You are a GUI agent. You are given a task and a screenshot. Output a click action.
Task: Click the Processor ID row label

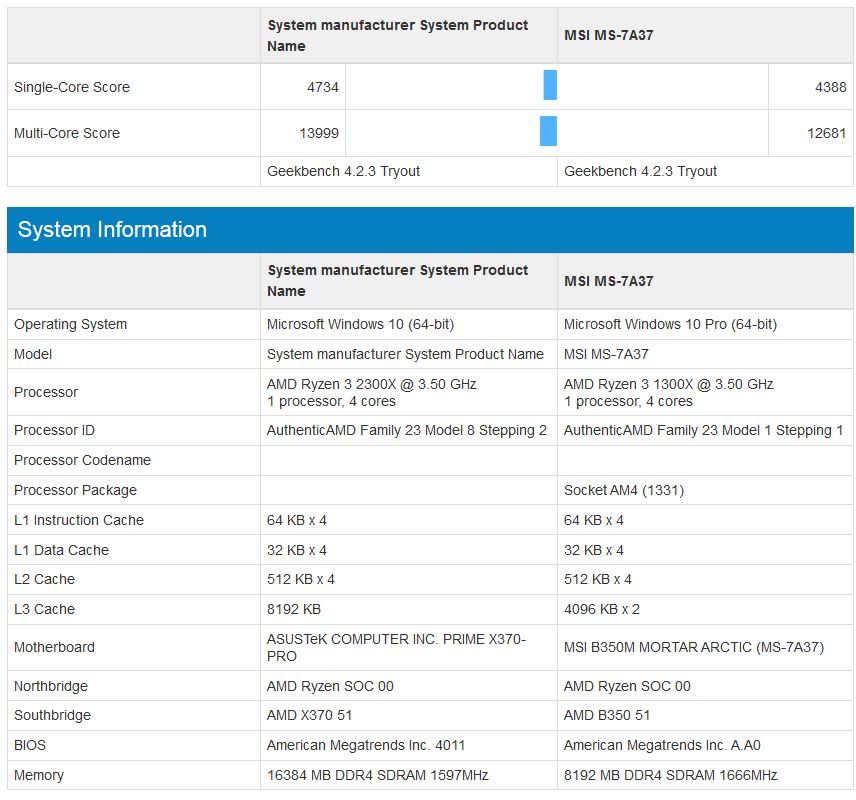coord(54,430)
